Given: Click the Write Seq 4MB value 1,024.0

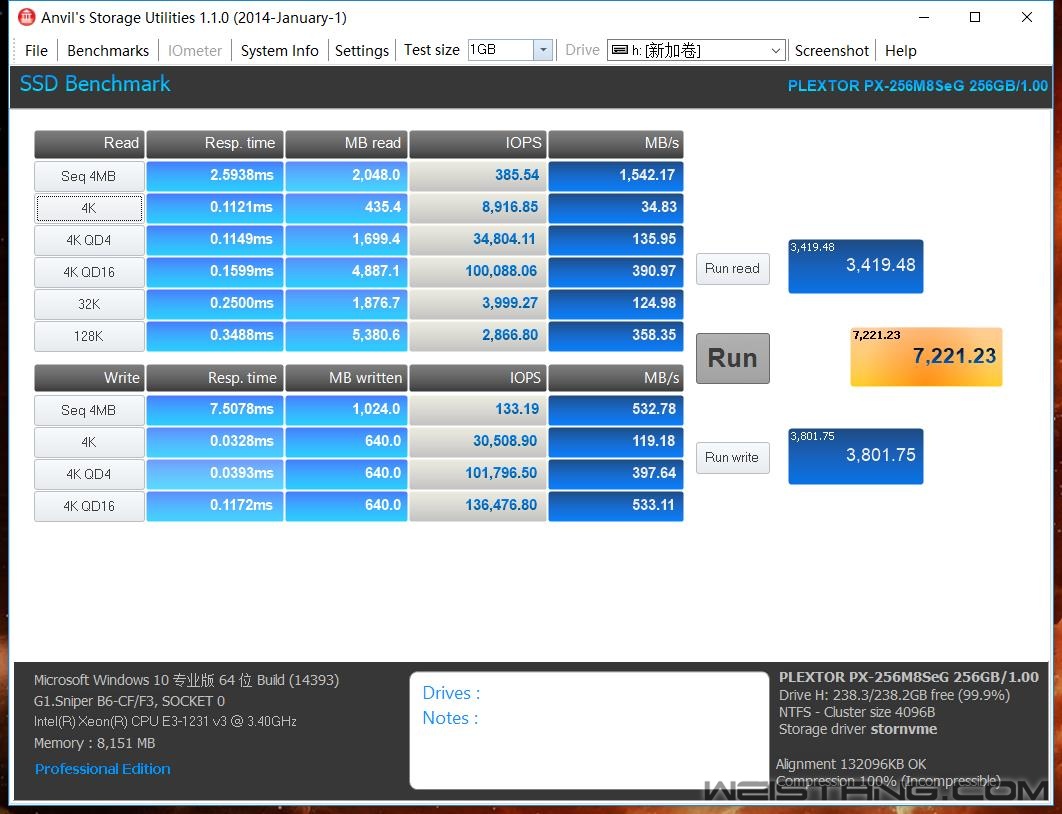Looking at the screenshot, I should (346, 410).
